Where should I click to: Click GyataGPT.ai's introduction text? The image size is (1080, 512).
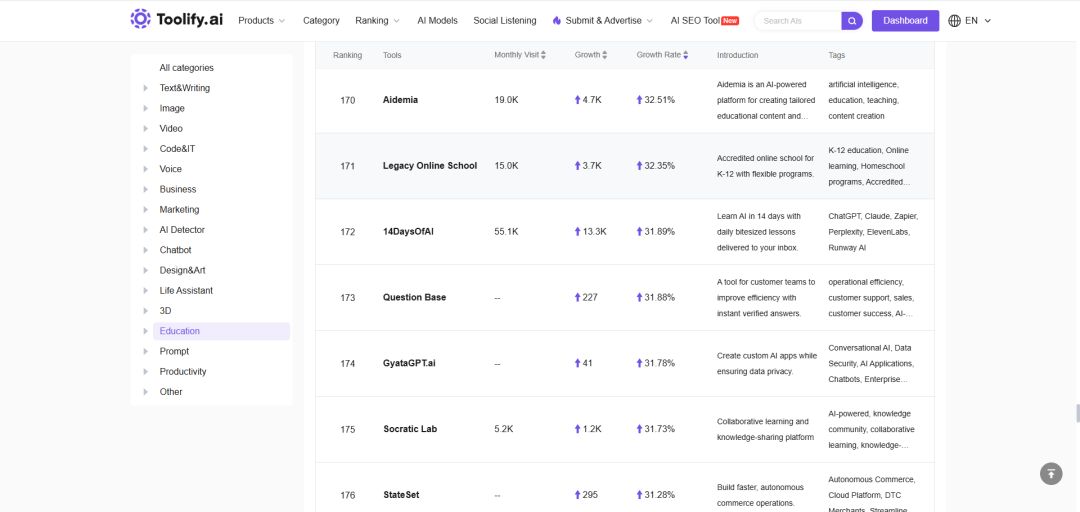point(767,363)
